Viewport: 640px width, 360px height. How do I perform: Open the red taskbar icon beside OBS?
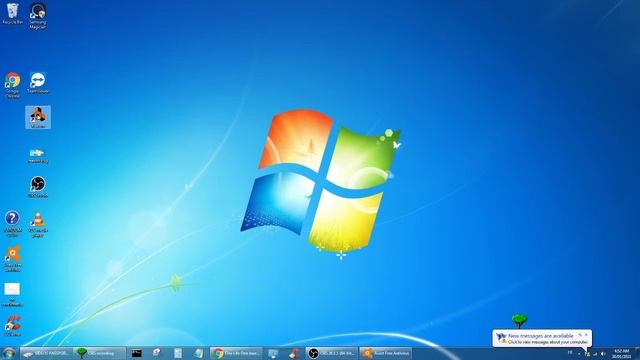point(294,353)
